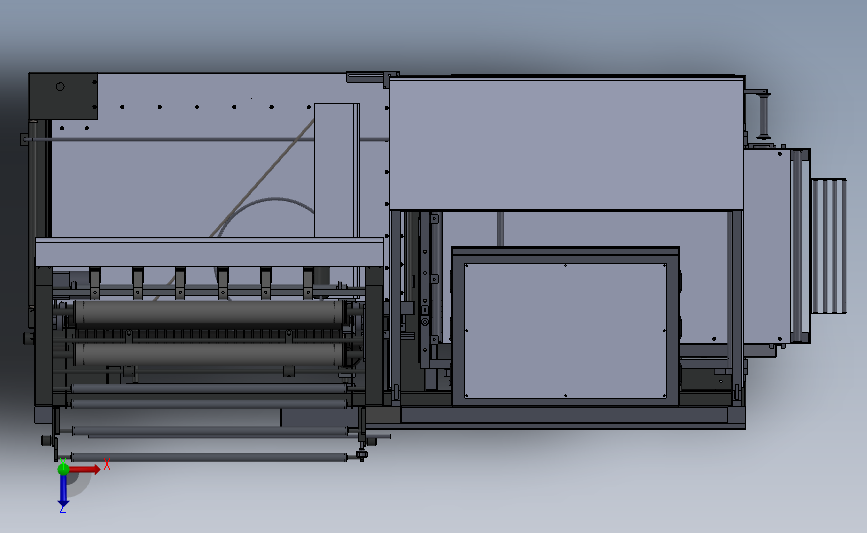Select the finned housing at far right
Image resolution: width=867 pixels, height=533 pixels.
pos(829,246)
